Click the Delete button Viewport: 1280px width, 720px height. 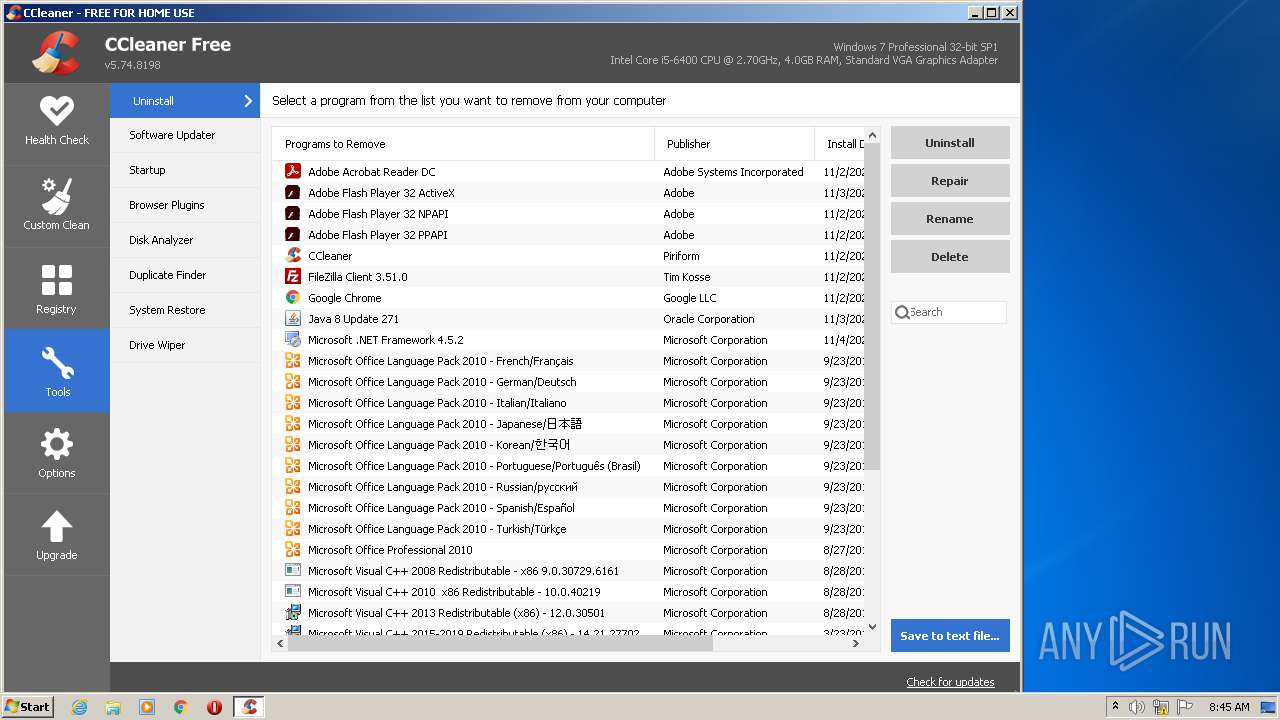pyautogui.click(x=950, y=257)
